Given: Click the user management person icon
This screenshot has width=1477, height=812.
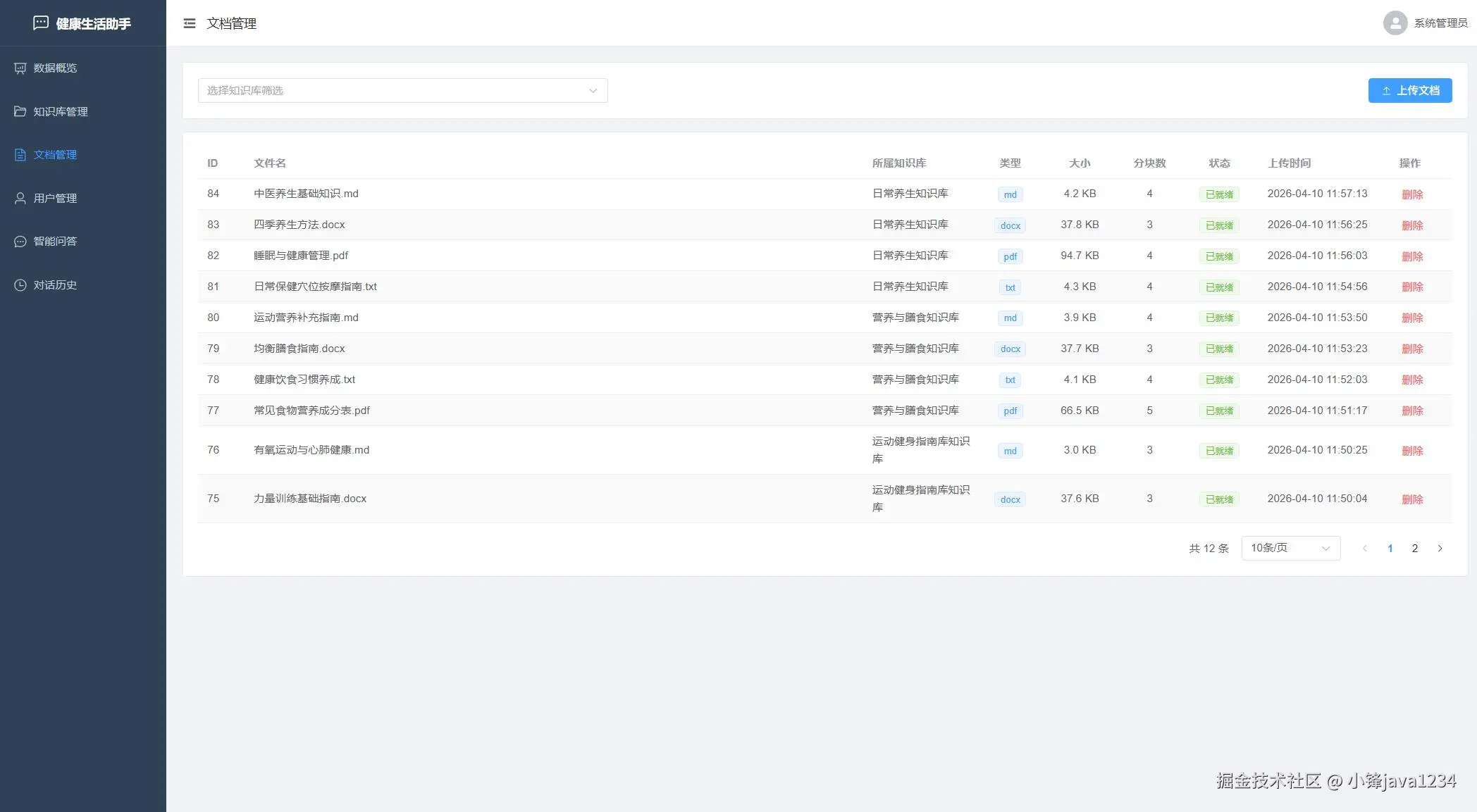Looking at the screenshot, I should tap(20, 199).
